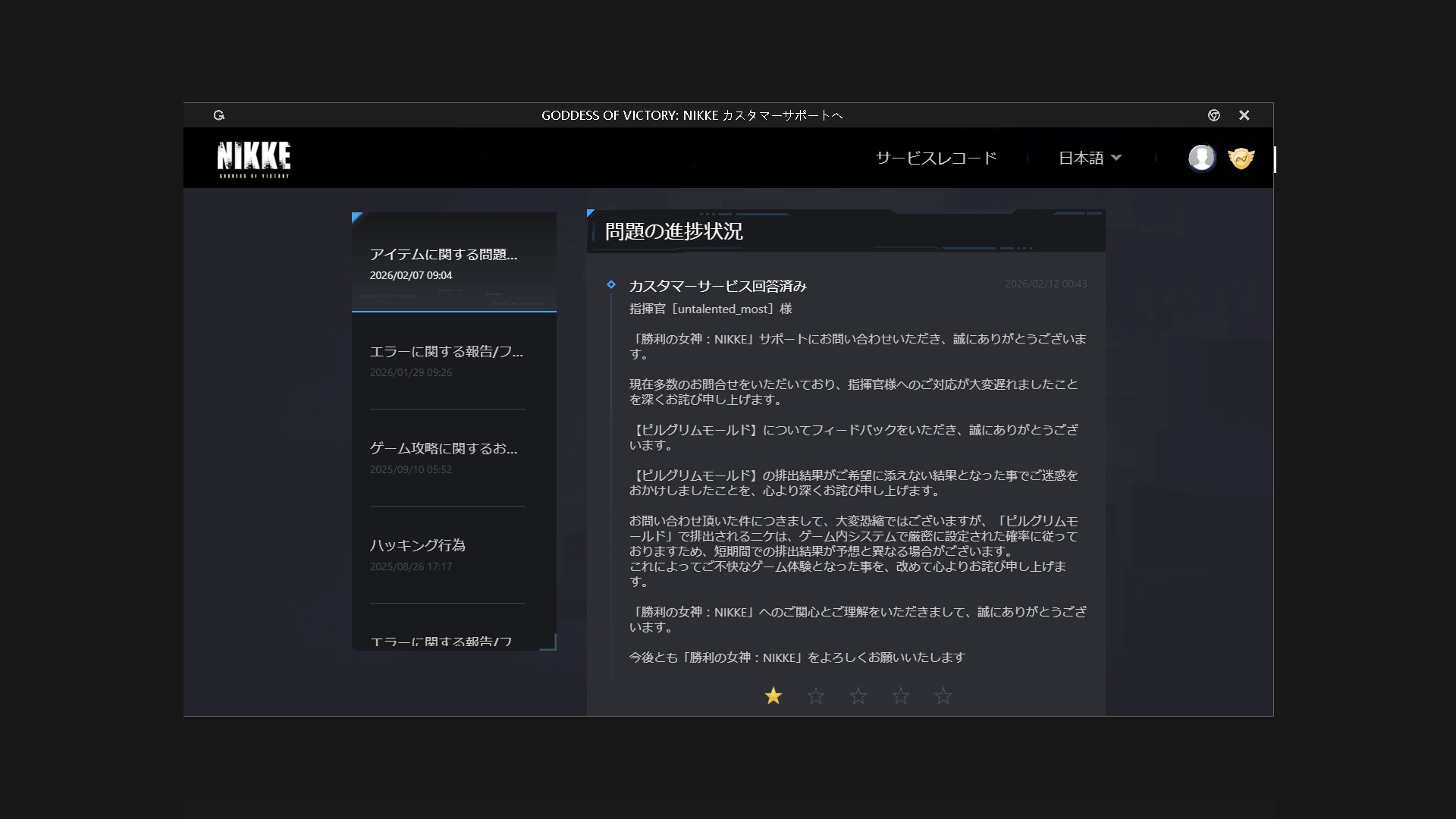Open page in Chrome browser icon

coord(1213,115)
